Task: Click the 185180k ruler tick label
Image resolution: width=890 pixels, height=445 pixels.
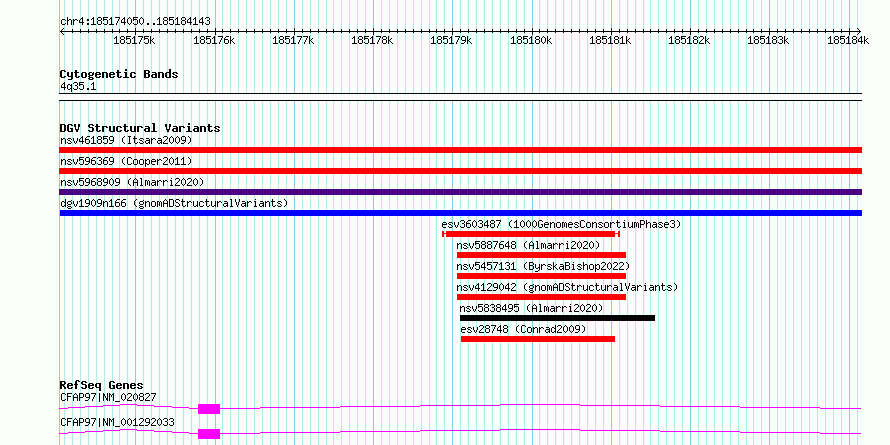Action: (531, 40)
